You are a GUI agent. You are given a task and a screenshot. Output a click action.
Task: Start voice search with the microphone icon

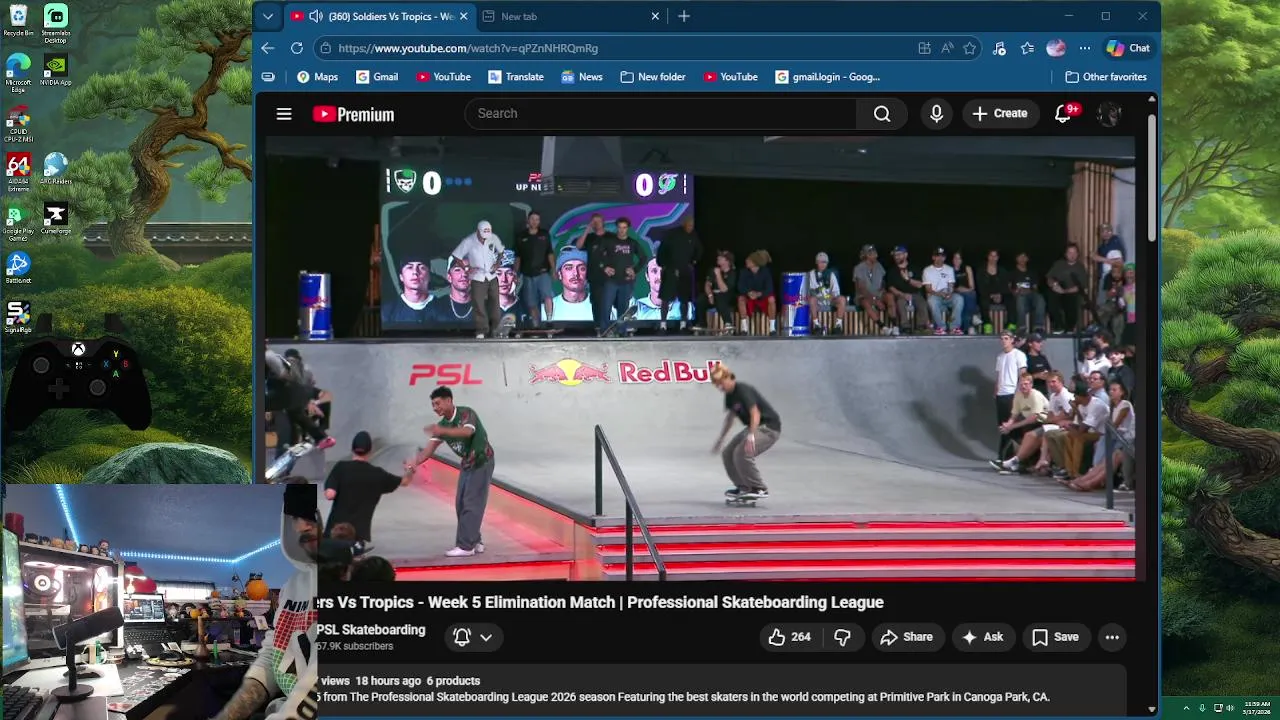point(936,114)
